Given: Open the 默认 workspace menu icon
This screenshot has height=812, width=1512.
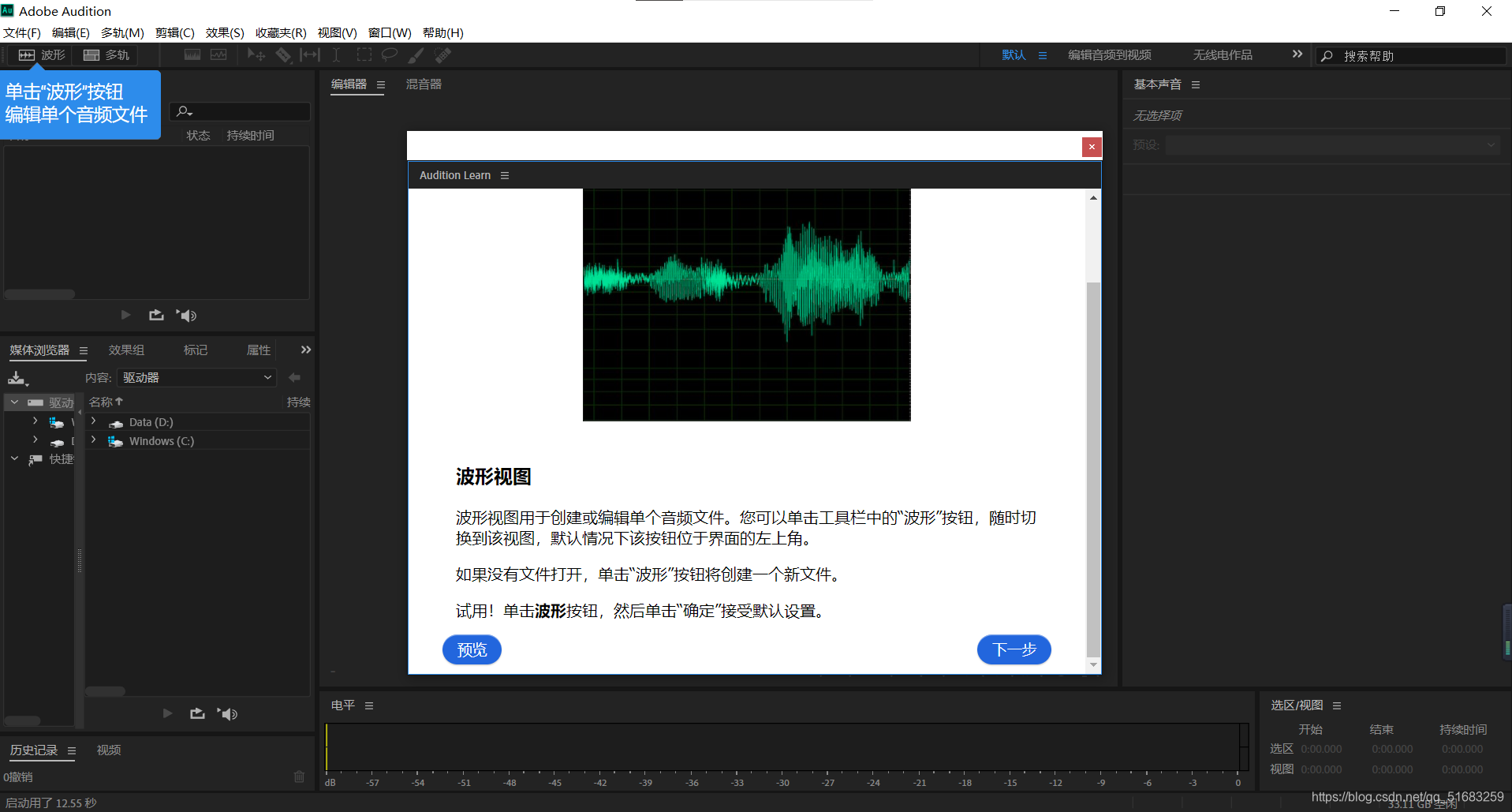Looking at the screenshot, I should pyautogui.click(x=1043, y=55).
